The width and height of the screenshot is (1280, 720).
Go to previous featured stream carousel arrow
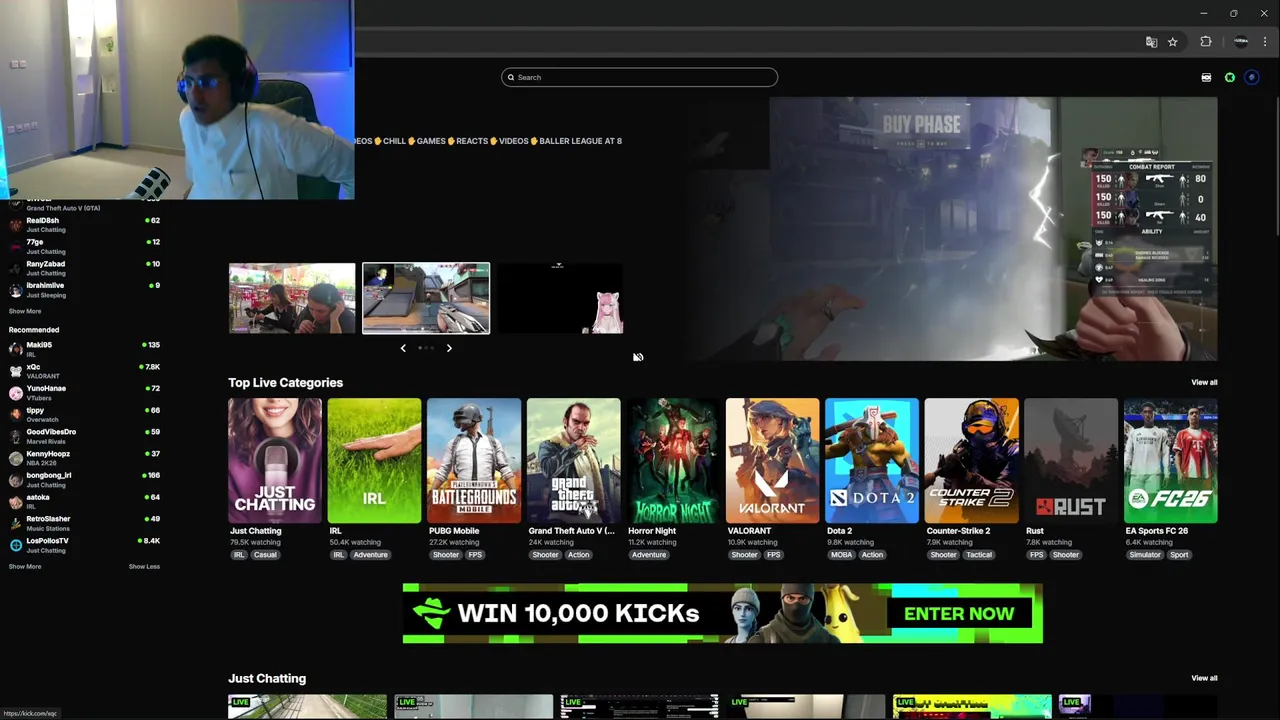pyautogui.click(x=403, y=348)
